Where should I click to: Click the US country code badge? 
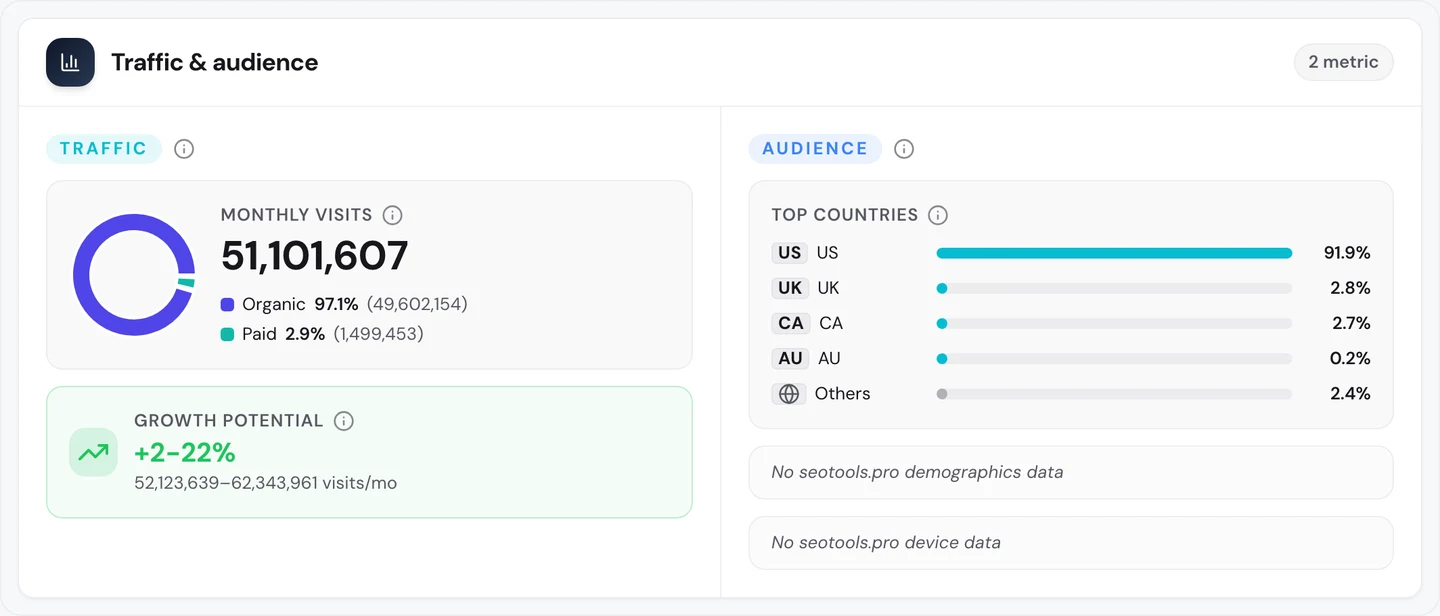(x=790, y=253)
